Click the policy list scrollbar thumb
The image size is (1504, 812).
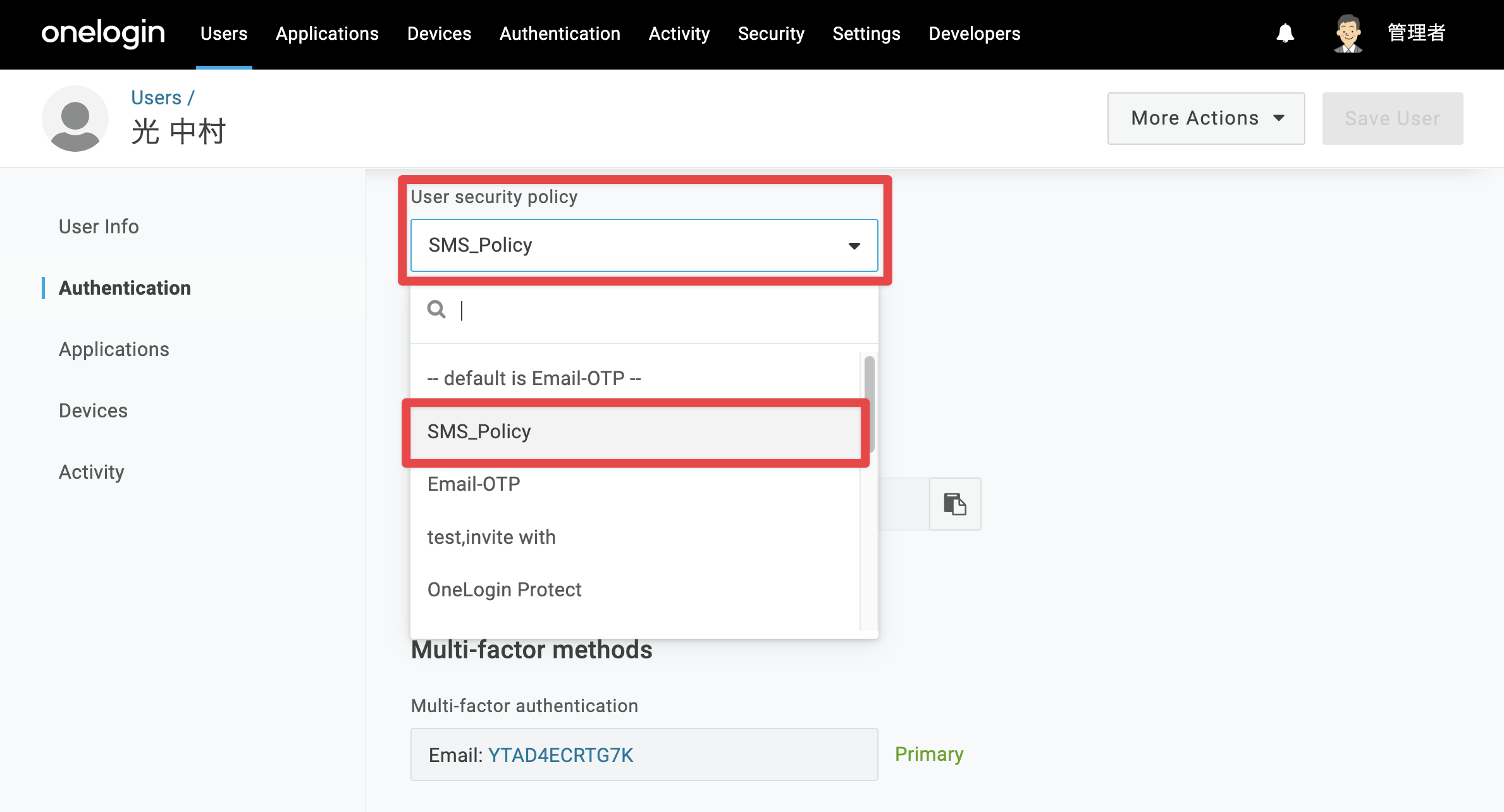870,404
